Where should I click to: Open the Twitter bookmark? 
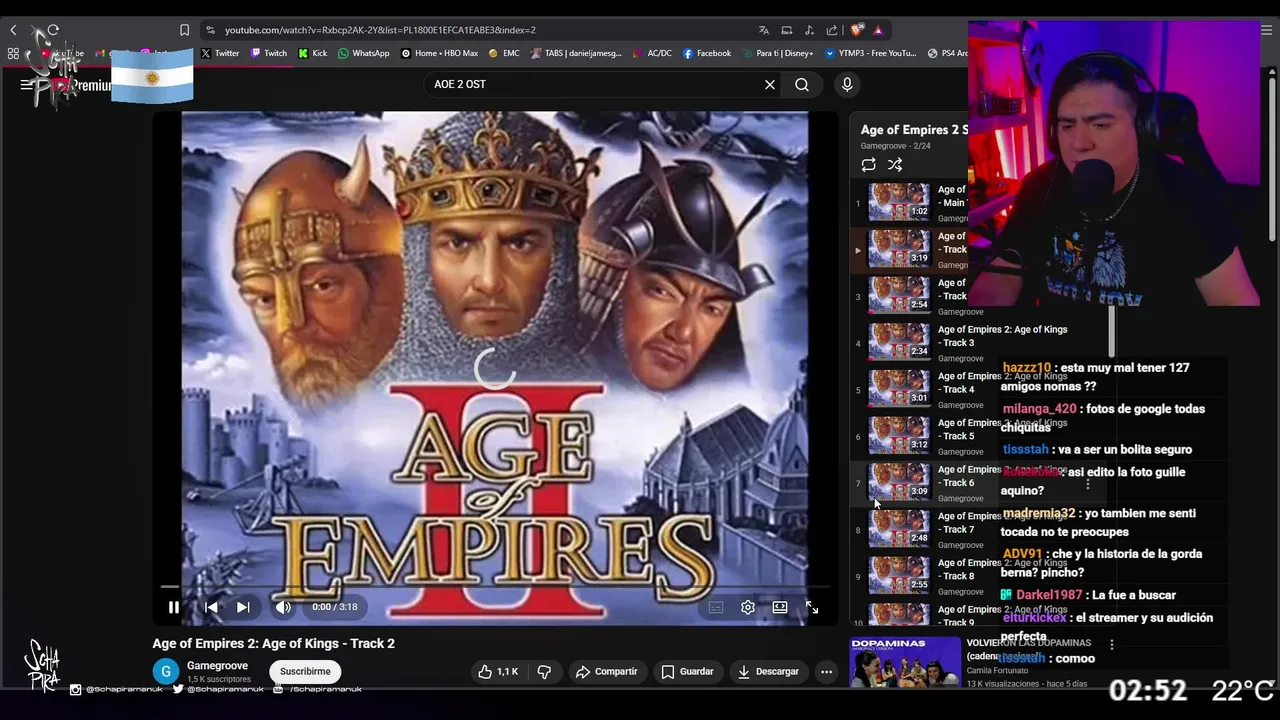220,53
